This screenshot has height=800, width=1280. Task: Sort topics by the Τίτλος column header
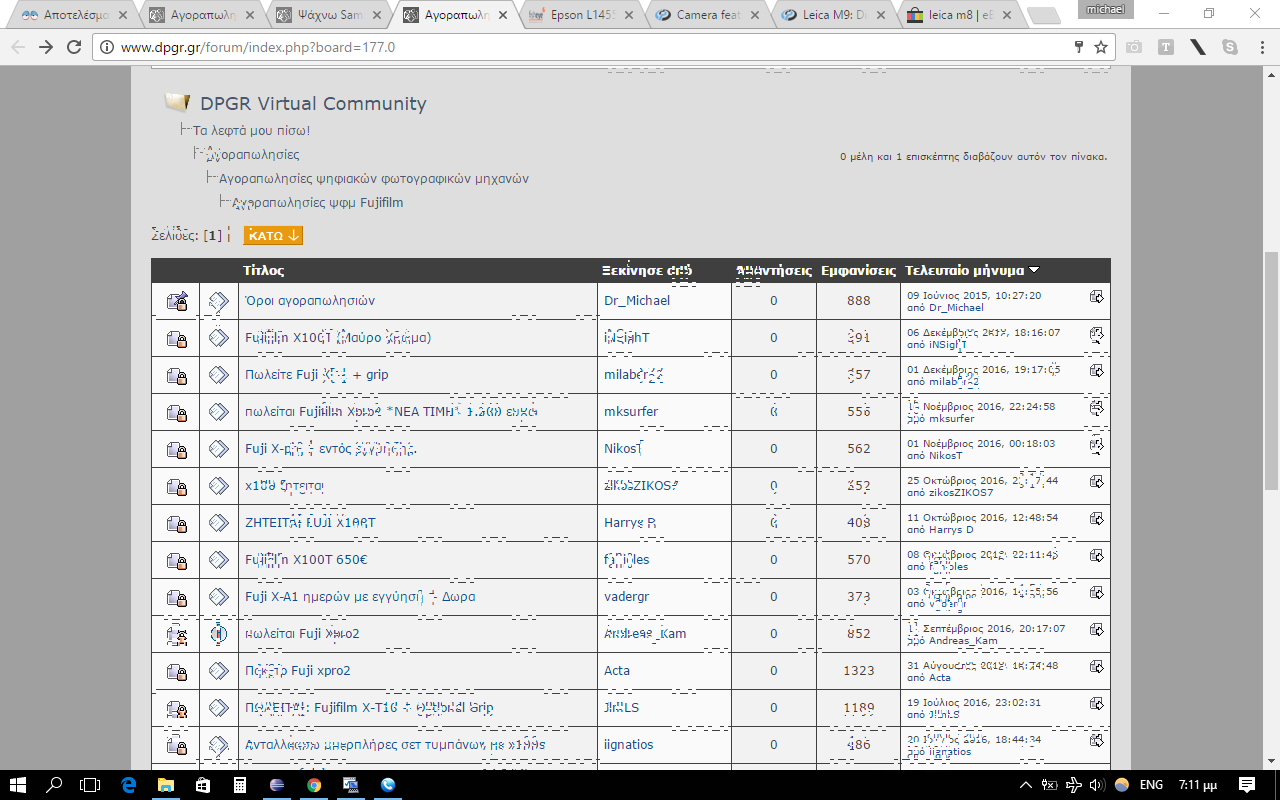(x=264, y=271)
